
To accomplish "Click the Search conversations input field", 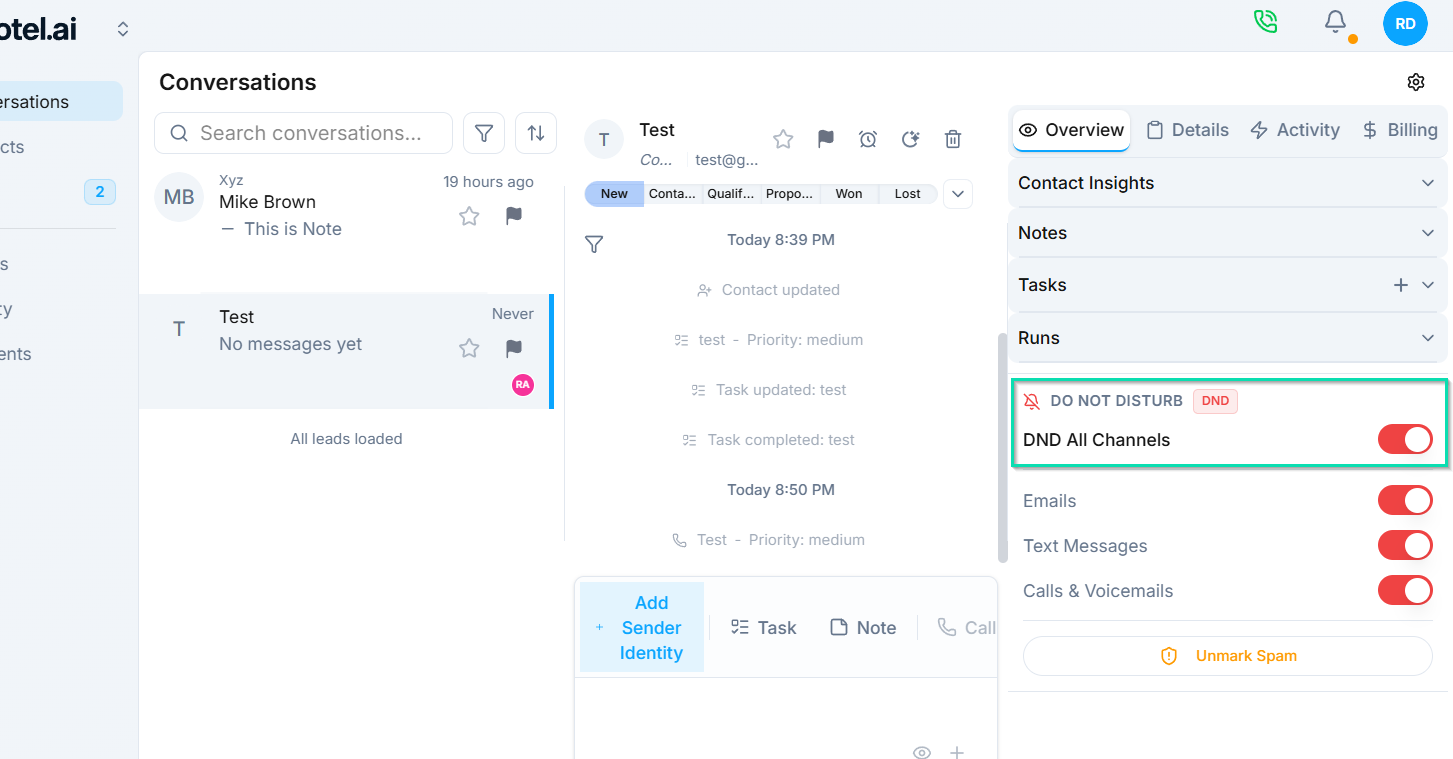I will pos(310,133).
